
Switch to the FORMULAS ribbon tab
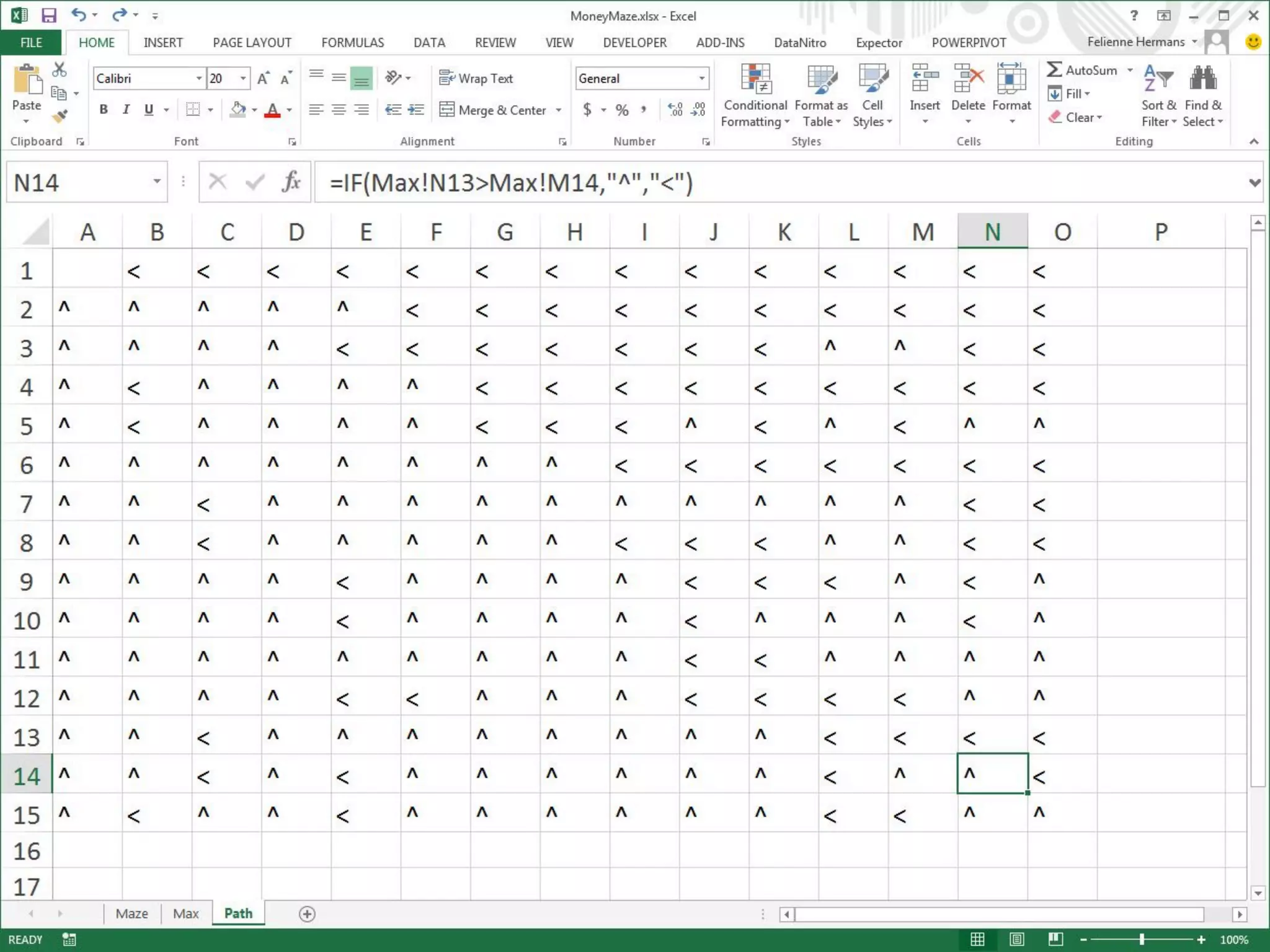[352, 42]
